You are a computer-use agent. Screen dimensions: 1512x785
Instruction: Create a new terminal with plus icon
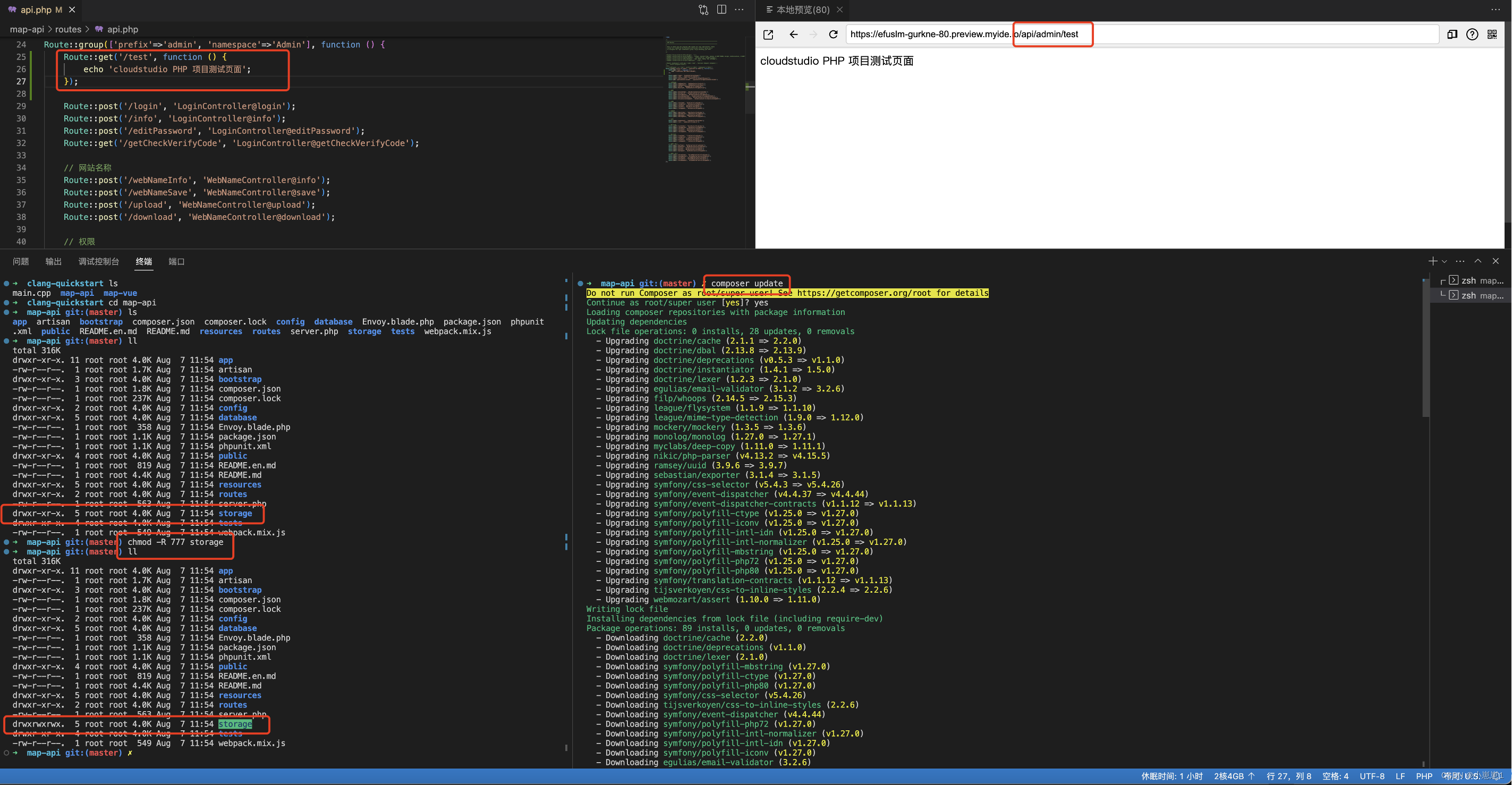pos(1433,261)
